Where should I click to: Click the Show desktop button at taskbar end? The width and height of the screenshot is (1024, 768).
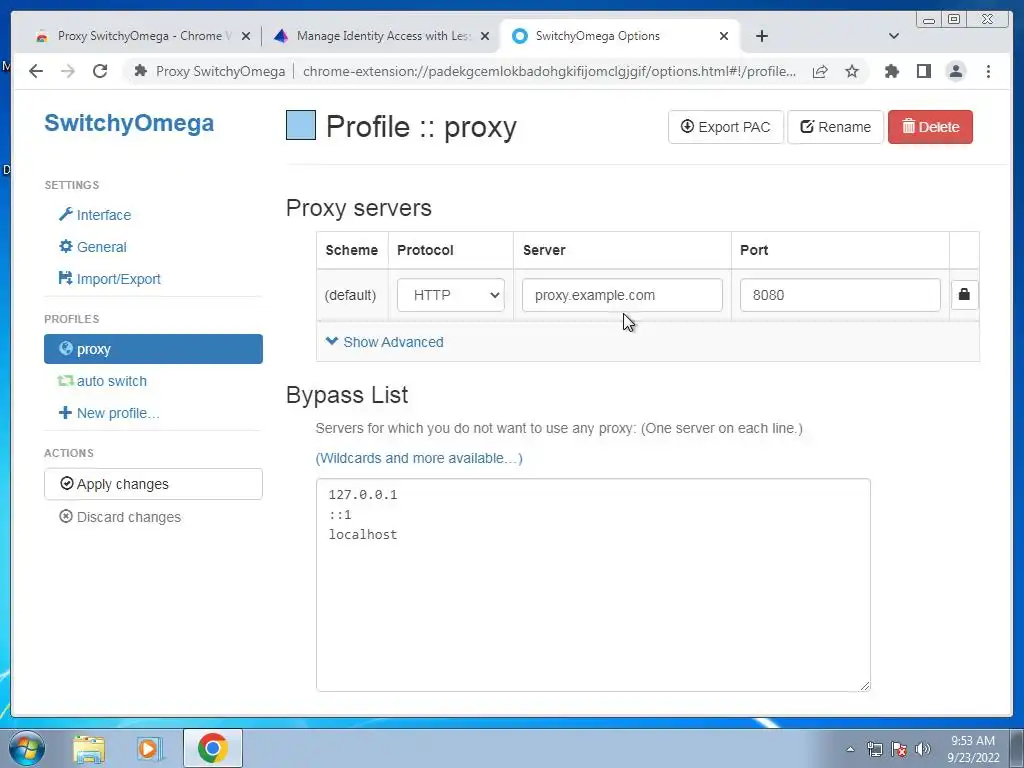1017,748
